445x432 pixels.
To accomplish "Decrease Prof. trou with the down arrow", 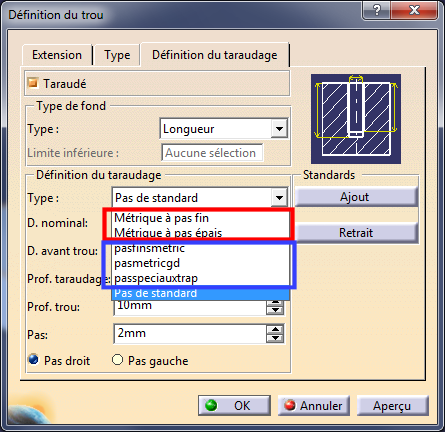I will [275, 310].
